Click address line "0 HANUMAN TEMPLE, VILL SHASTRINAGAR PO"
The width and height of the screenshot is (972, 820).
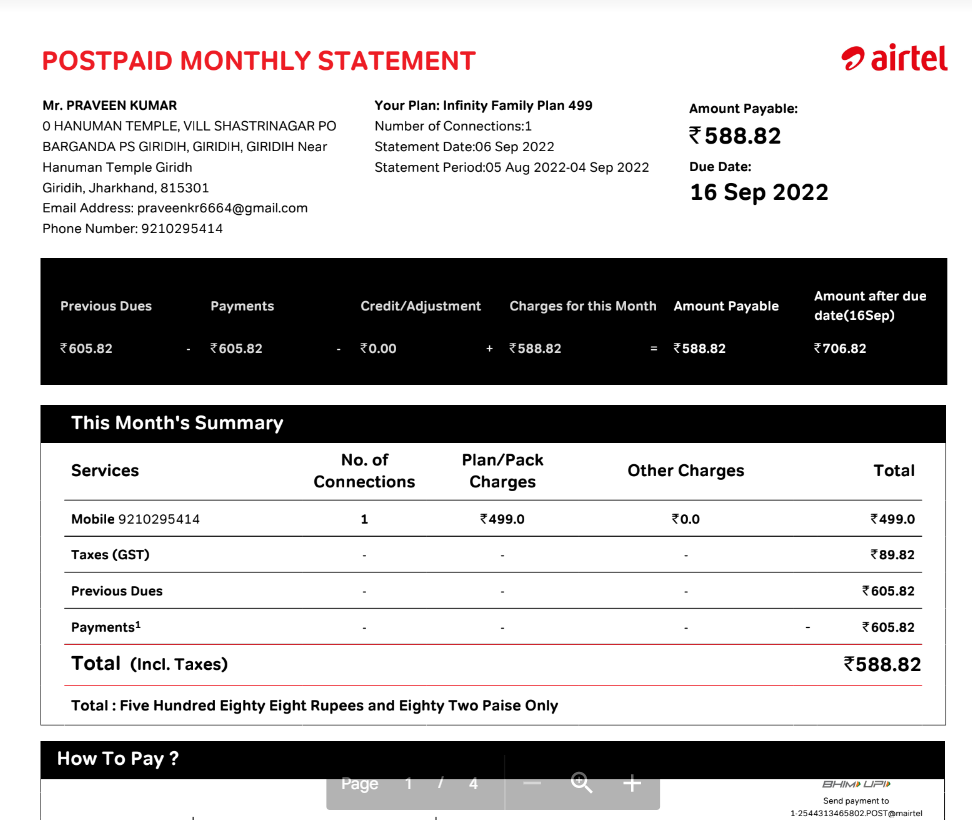click(x=189, y=126)
